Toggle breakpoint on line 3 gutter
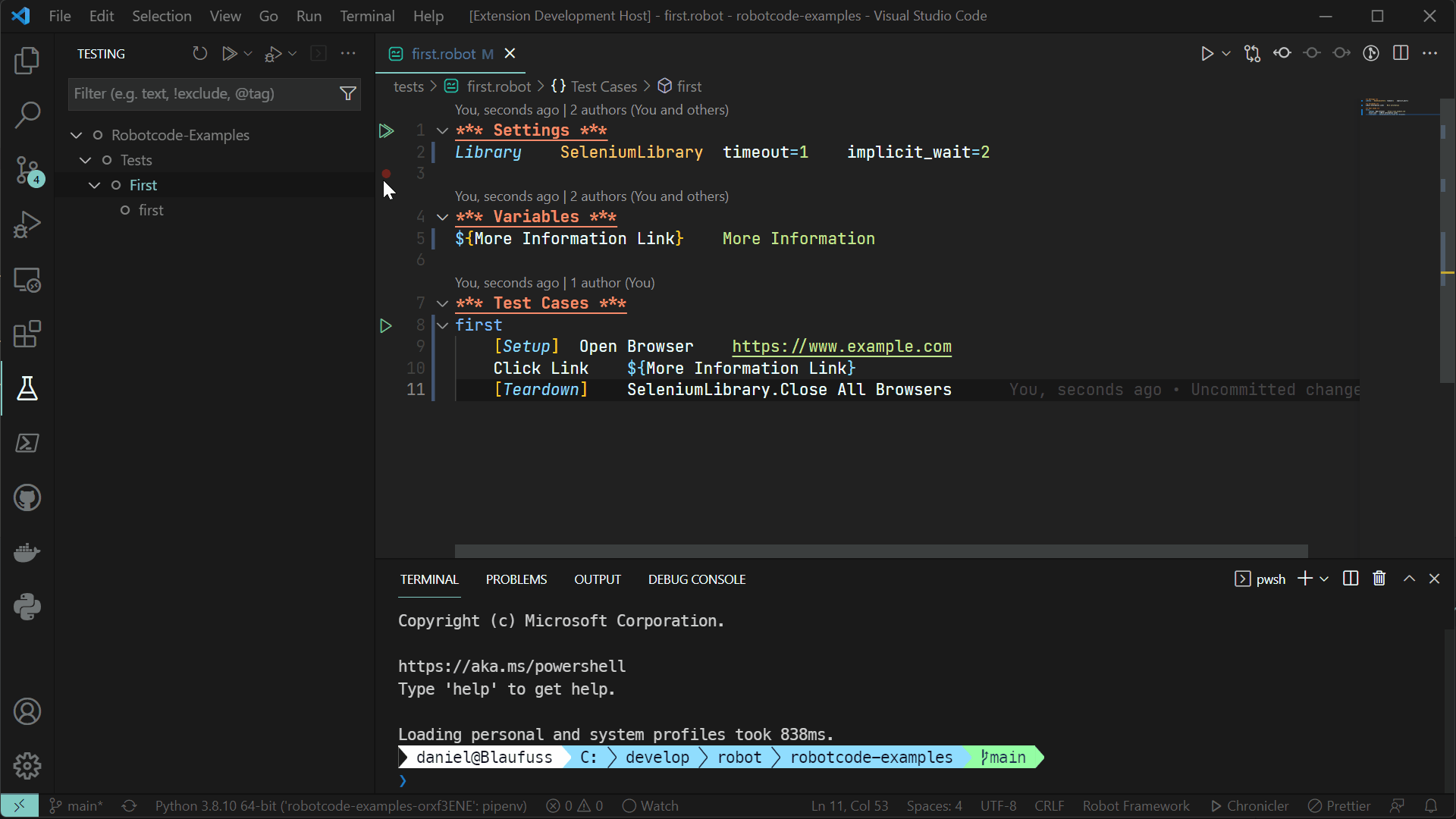The height and width of the screenshot is (819, 1456). (386, 174)
